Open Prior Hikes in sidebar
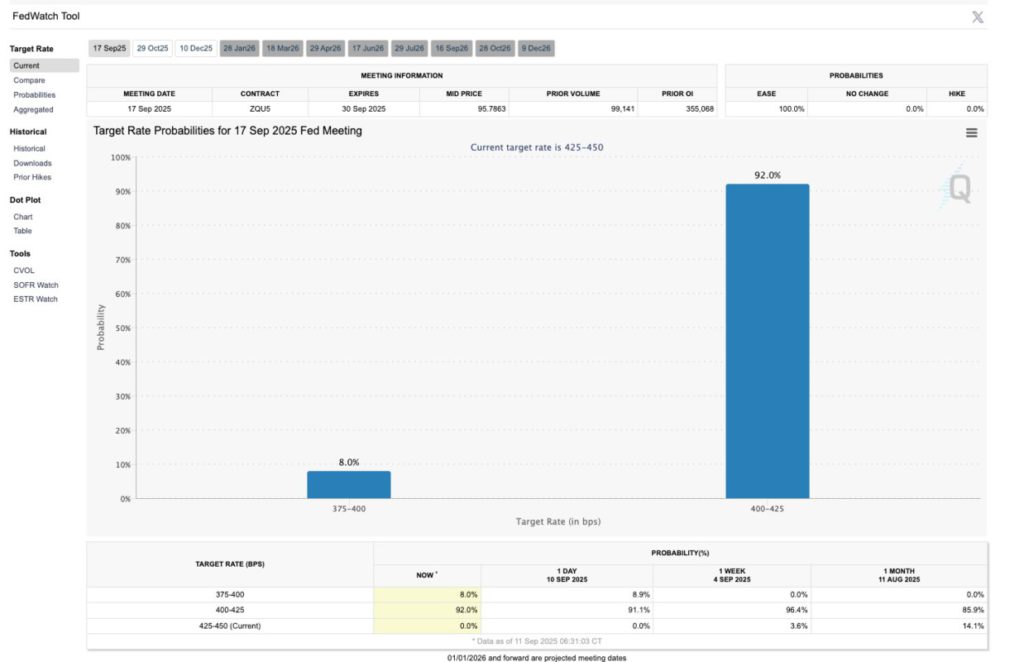The image size is (1024, 662). (x=32, y=177)
